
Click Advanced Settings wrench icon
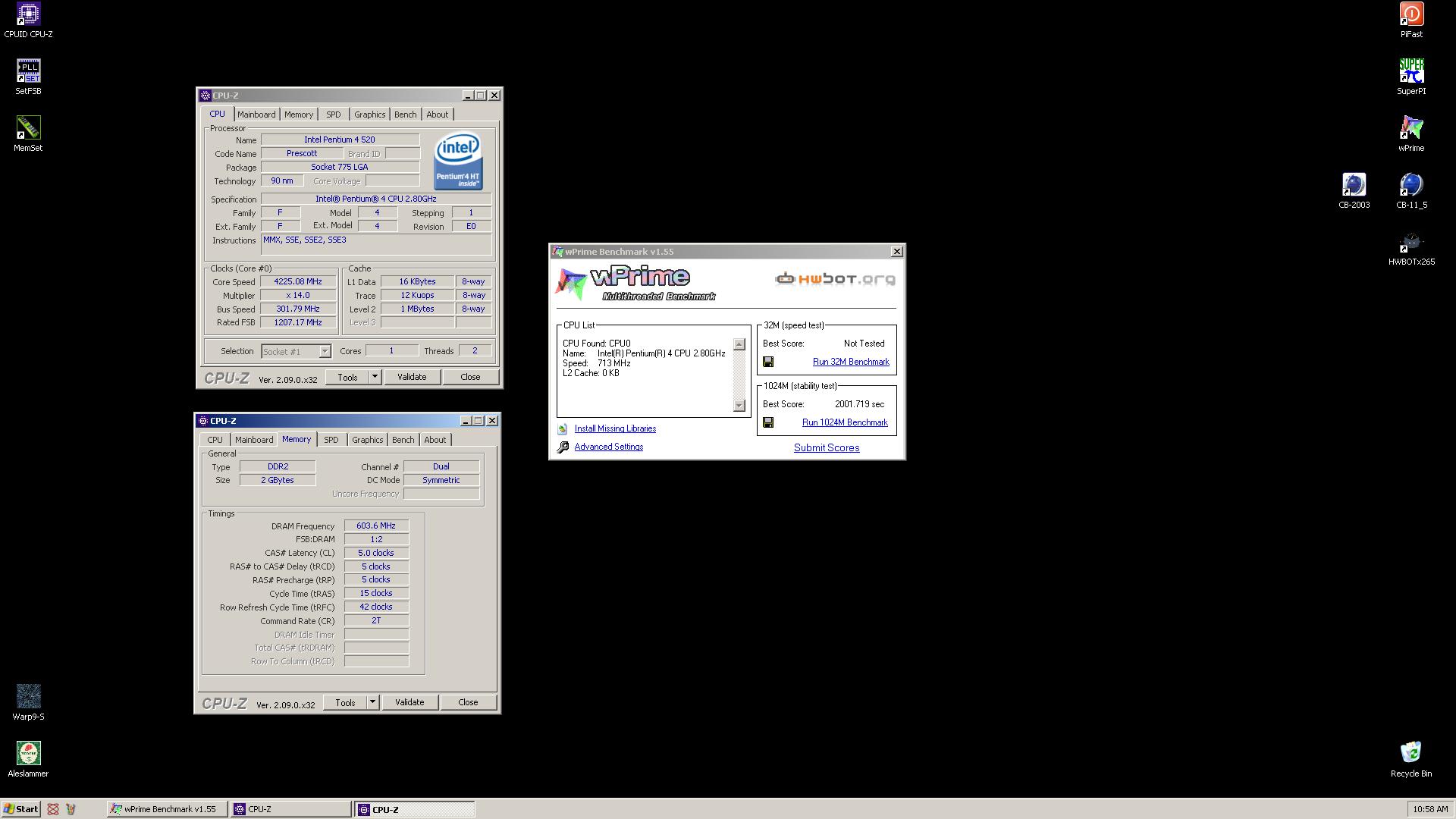tap(563, 447)
